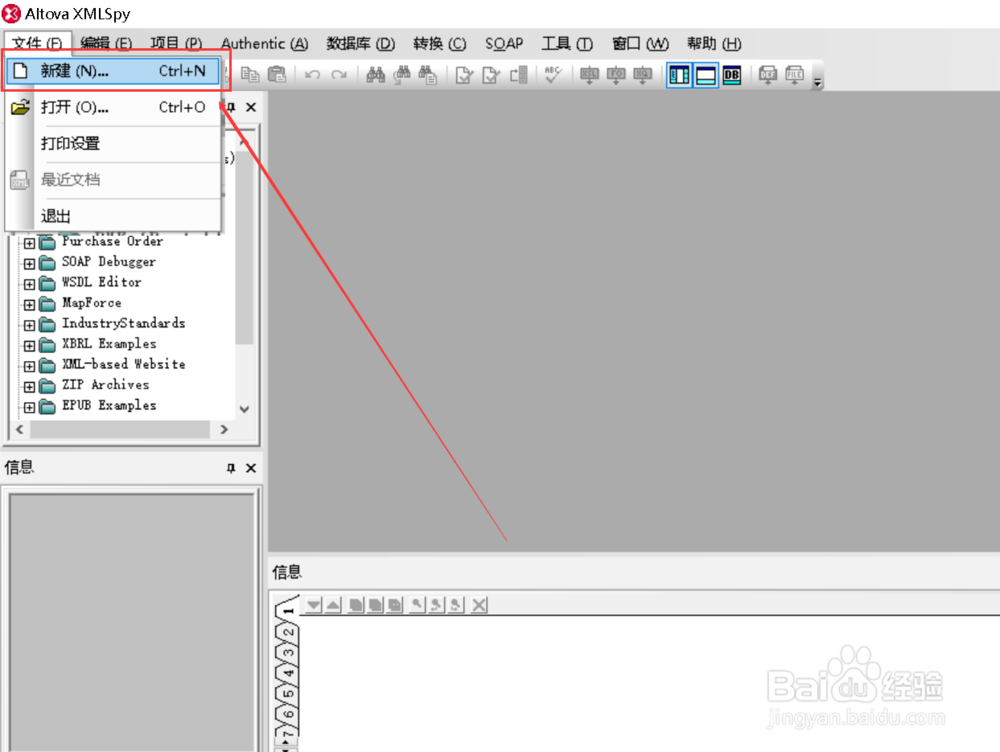Click the Redo arrow icon
This screenshot has width=1000, height=752.
(x=339, y=75)
